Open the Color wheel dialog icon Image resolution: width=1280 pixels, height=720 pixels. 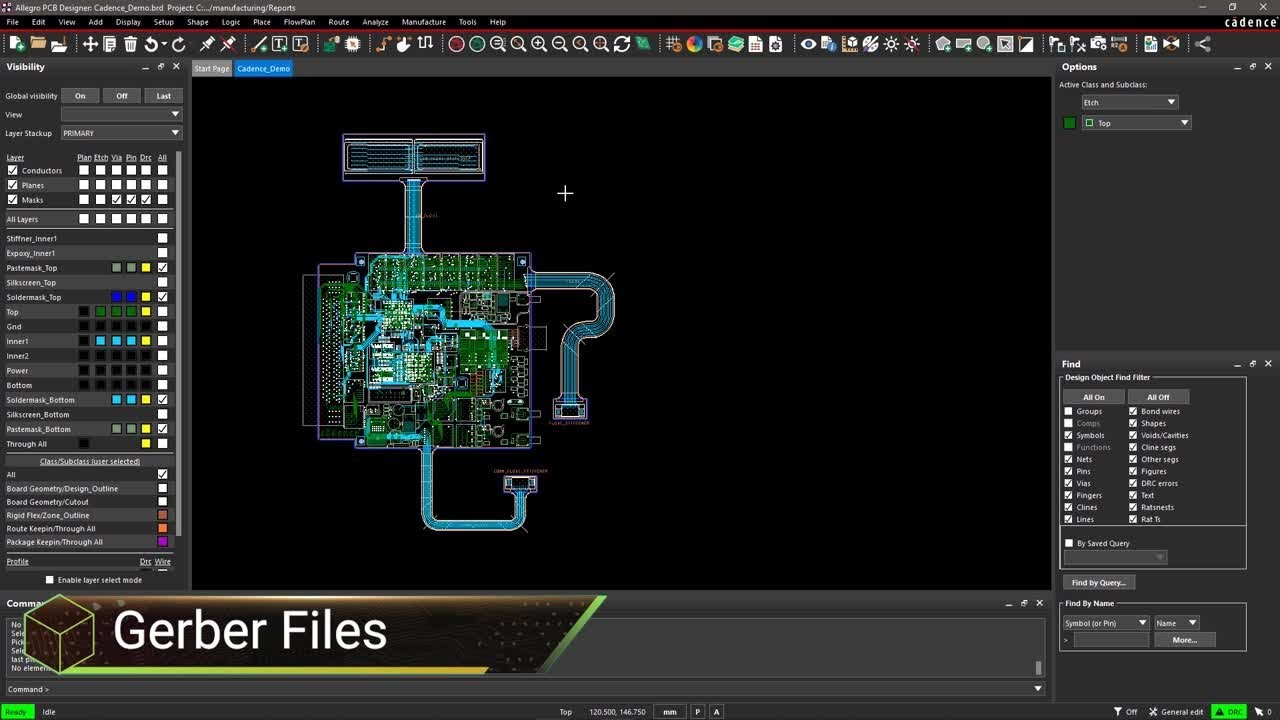point(695,44)
